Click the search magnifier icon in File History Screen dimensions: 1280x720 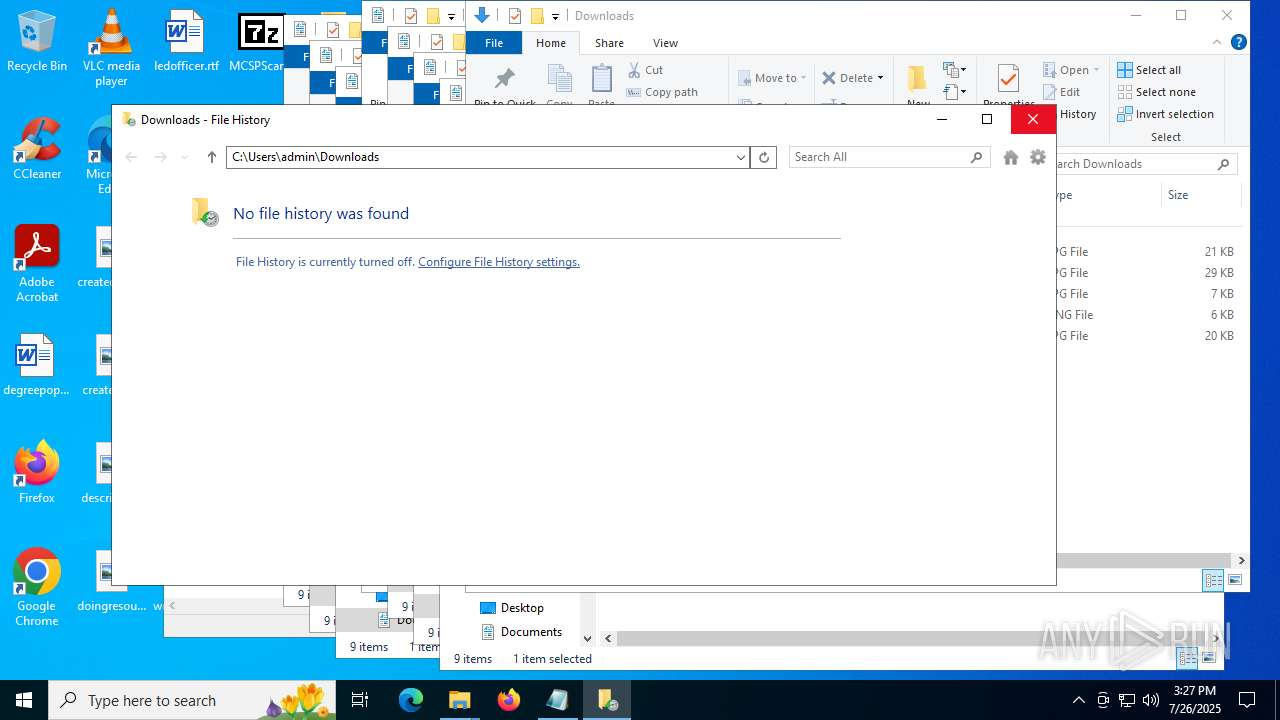tap(976, 157)
